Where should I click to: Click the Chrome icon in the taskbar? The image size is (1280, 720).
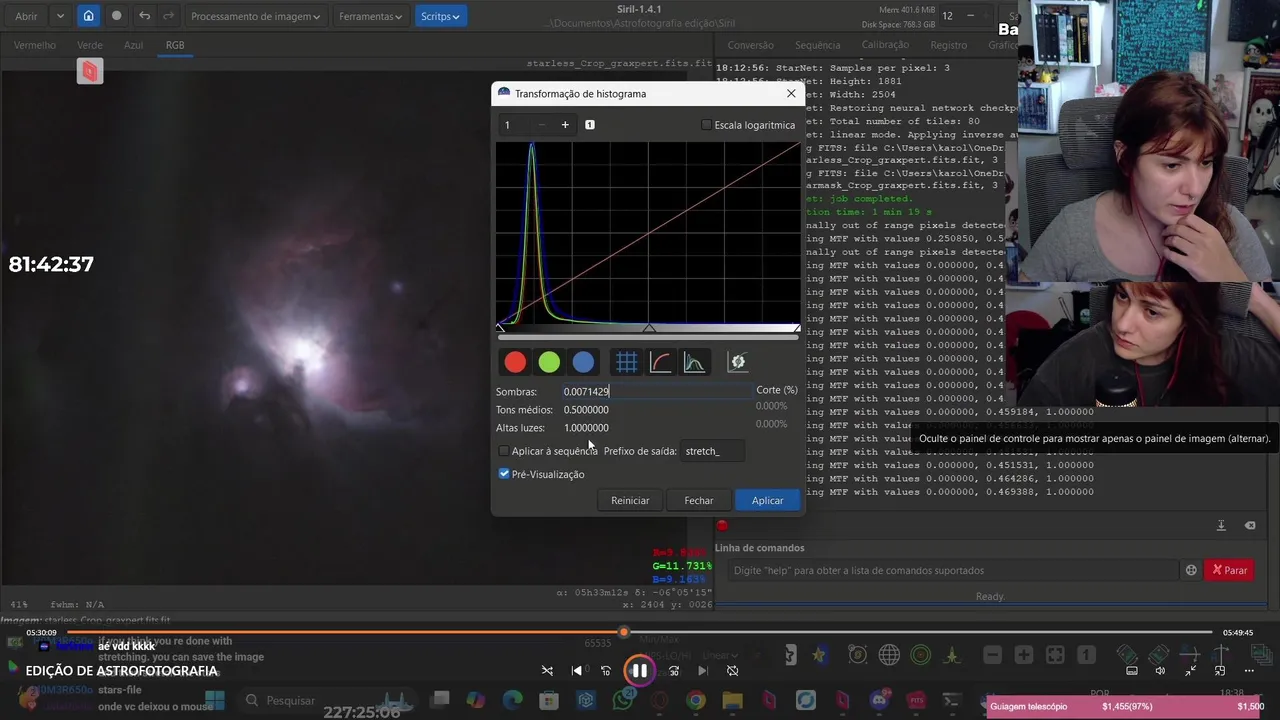pos(696,701)
